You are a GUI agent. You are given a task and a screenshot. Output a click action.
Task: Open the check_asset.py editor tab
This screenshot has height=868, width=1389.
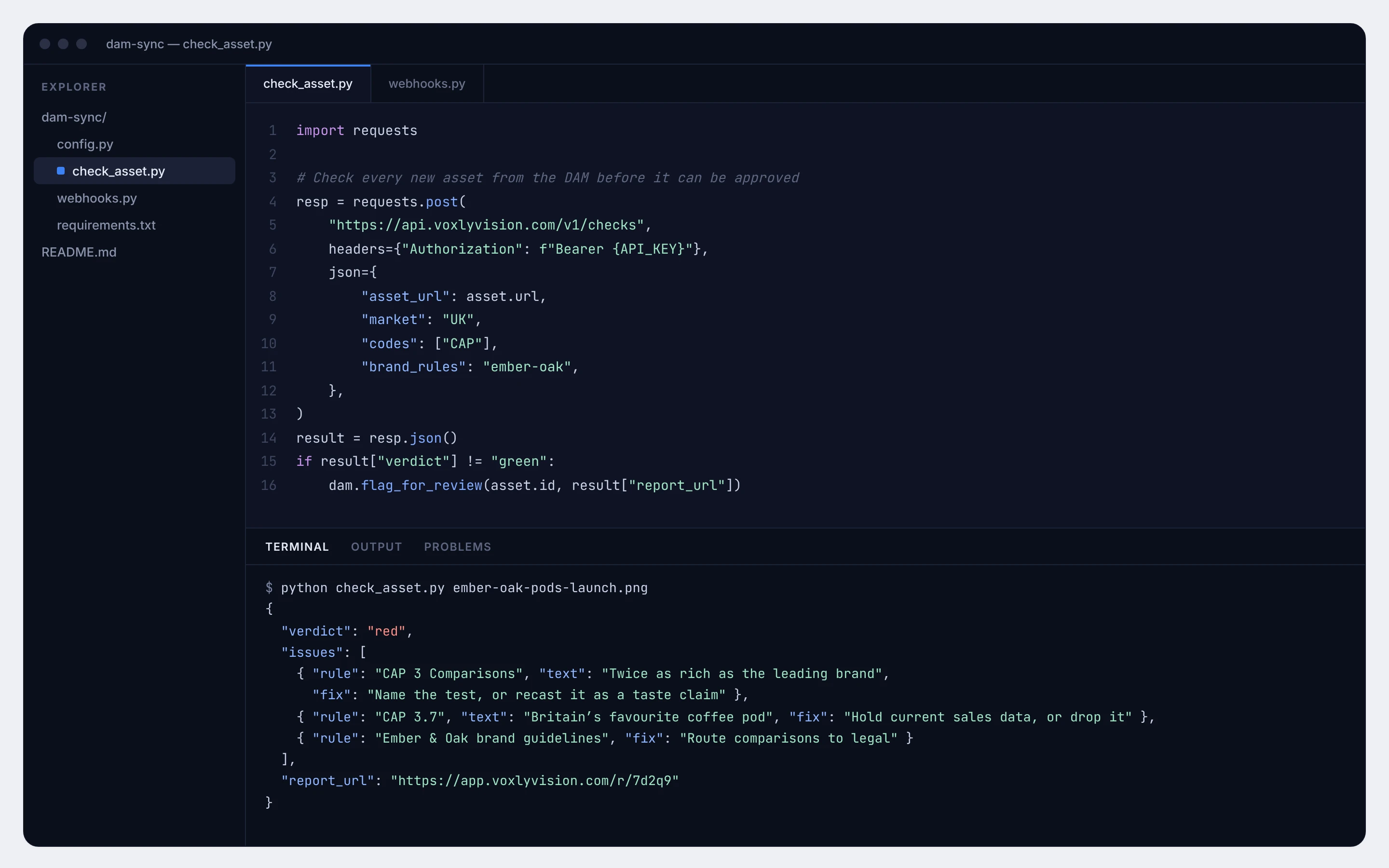[308, 84]
